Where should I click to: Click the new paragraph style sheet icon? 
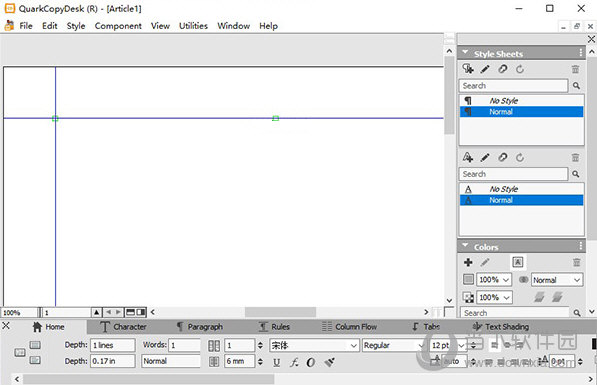(468, 69)
